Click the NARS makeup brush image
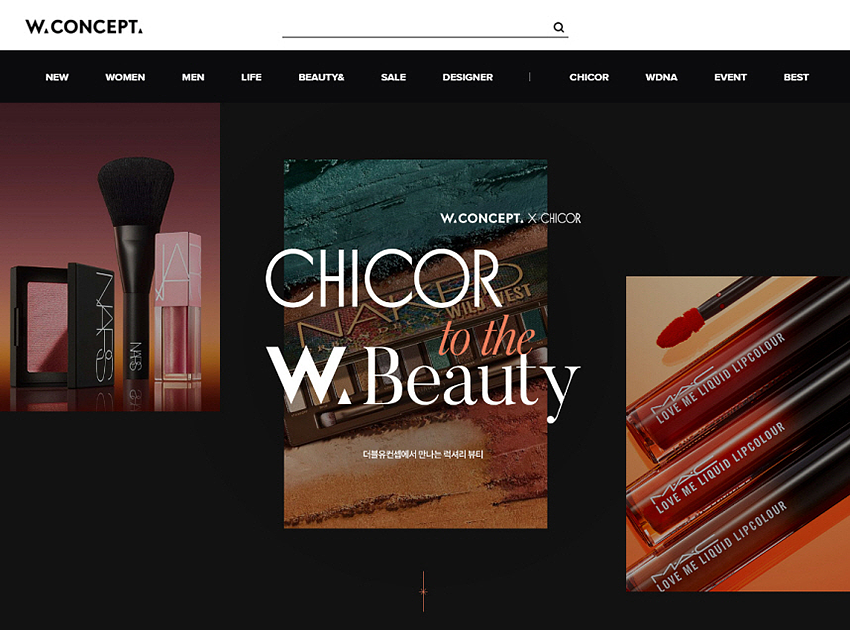 110,260
